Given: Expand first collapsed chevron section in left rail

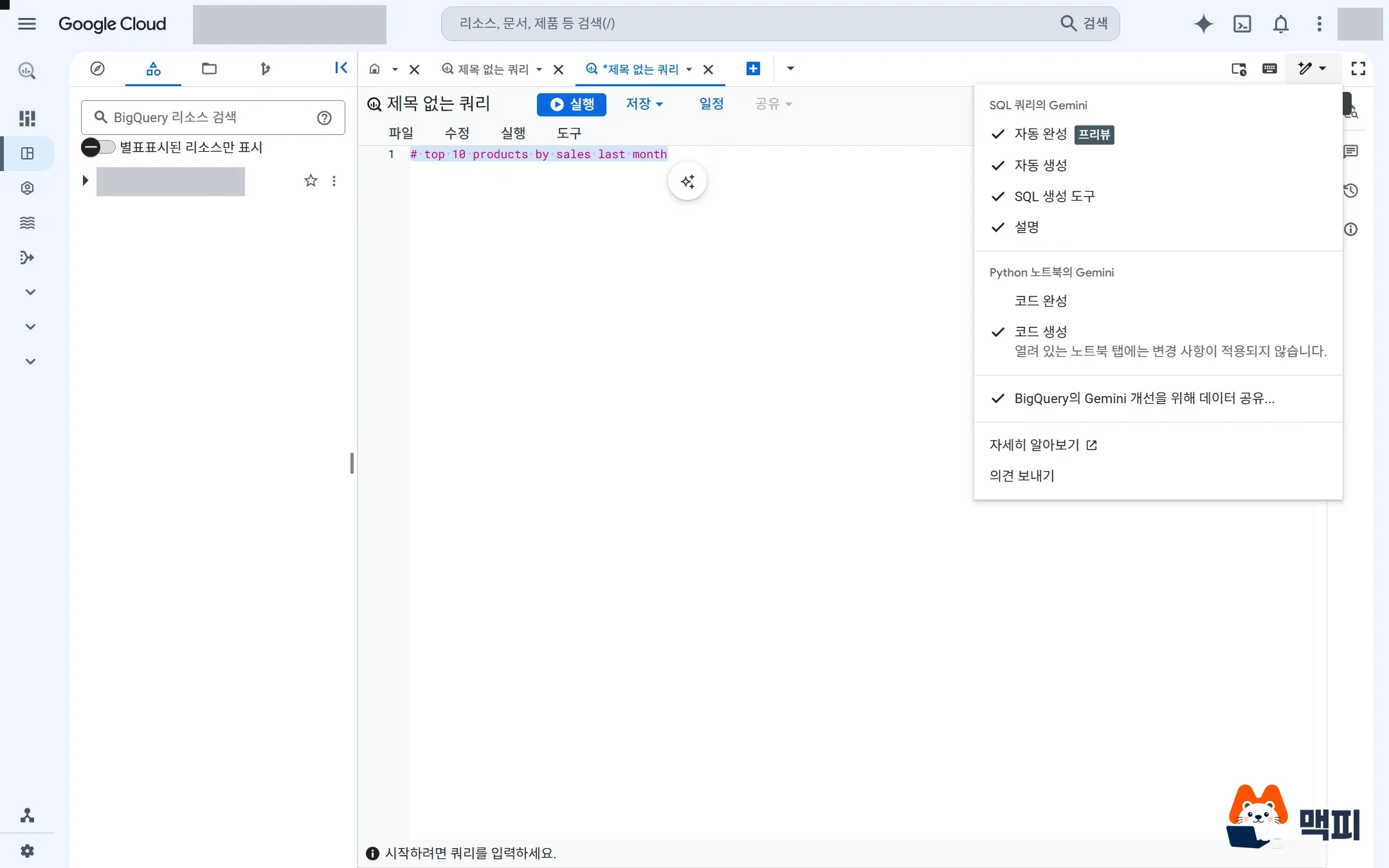Looking at the screenshot, I should pos(30,292).
